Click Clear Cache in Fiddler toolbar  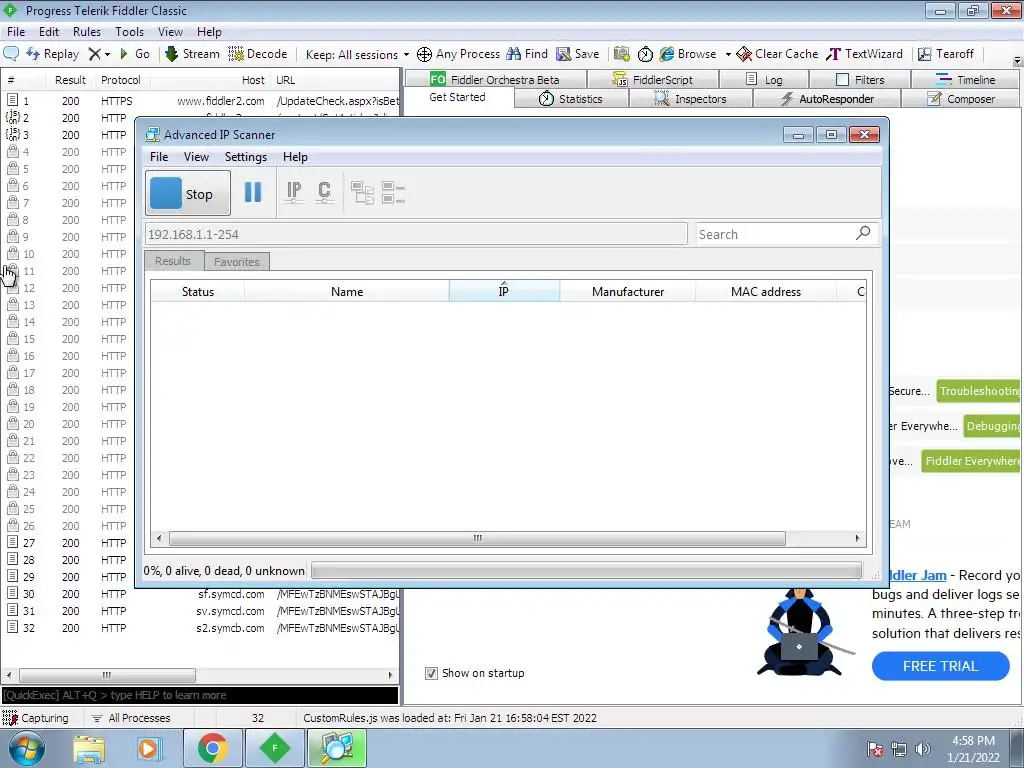point(777,54)
